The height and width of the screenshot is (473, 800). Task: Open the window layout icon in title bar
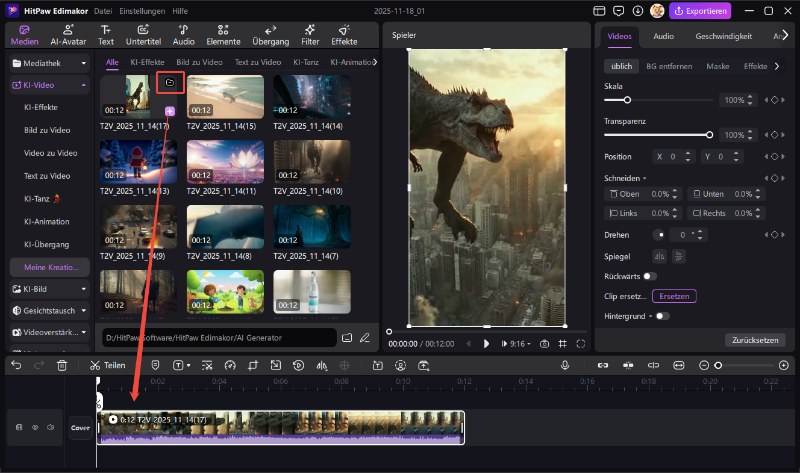coord(599,11)
